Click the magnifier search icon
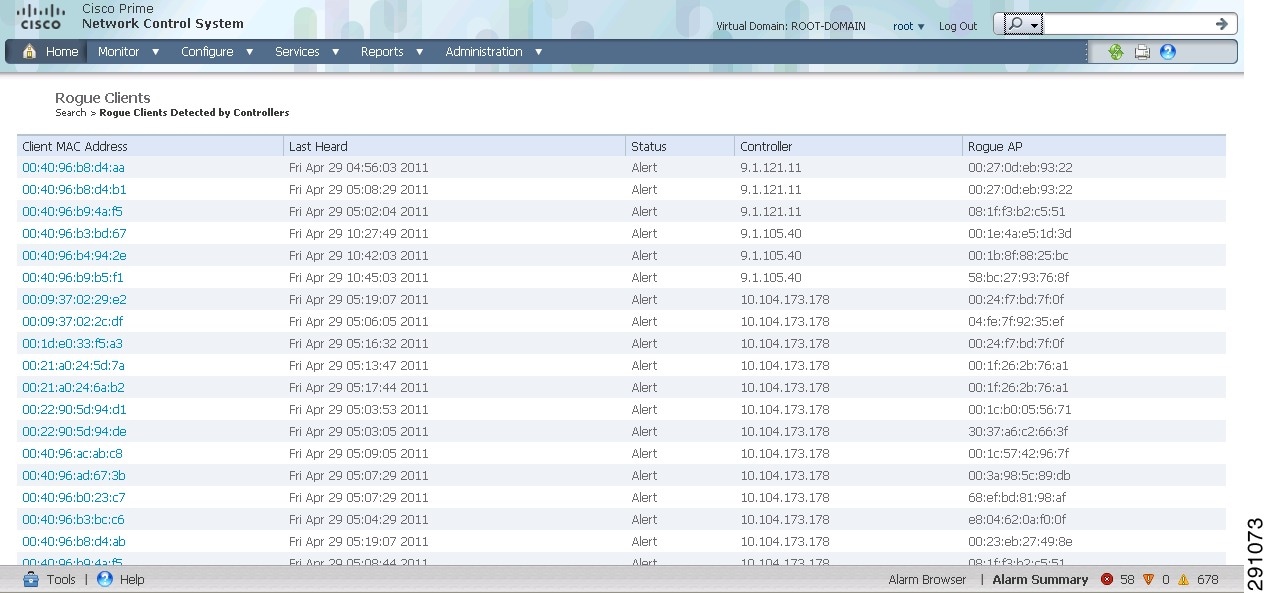Image resolution: width=1269 pixels, height=593 pixels. tap(1015, 22)
